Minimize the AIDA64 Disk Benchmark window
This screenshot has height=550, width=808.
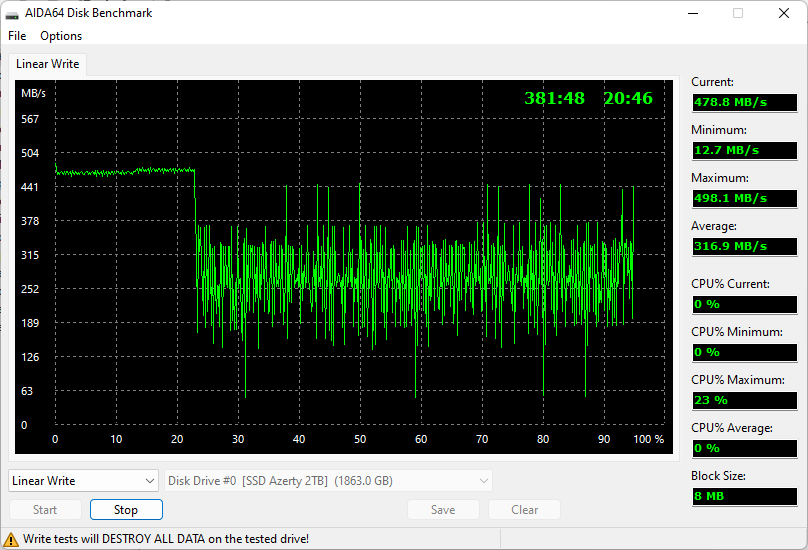coord(693,13)
